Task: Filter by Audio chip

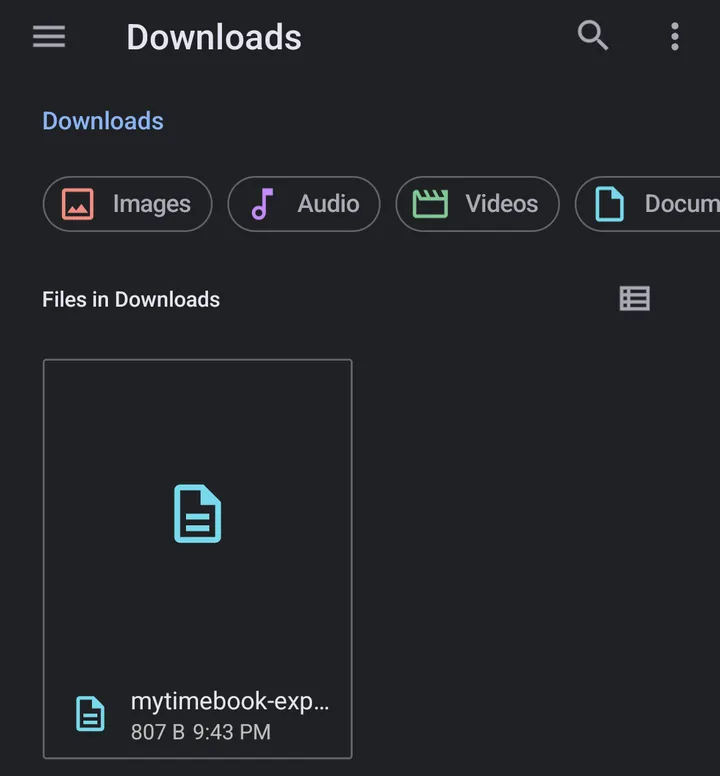Action: (304, 204)
